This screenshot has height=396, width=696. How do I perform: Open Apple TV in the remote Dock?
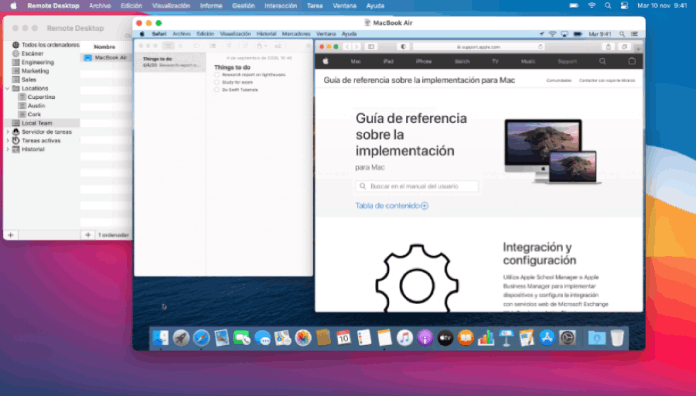tap(445, 338)
